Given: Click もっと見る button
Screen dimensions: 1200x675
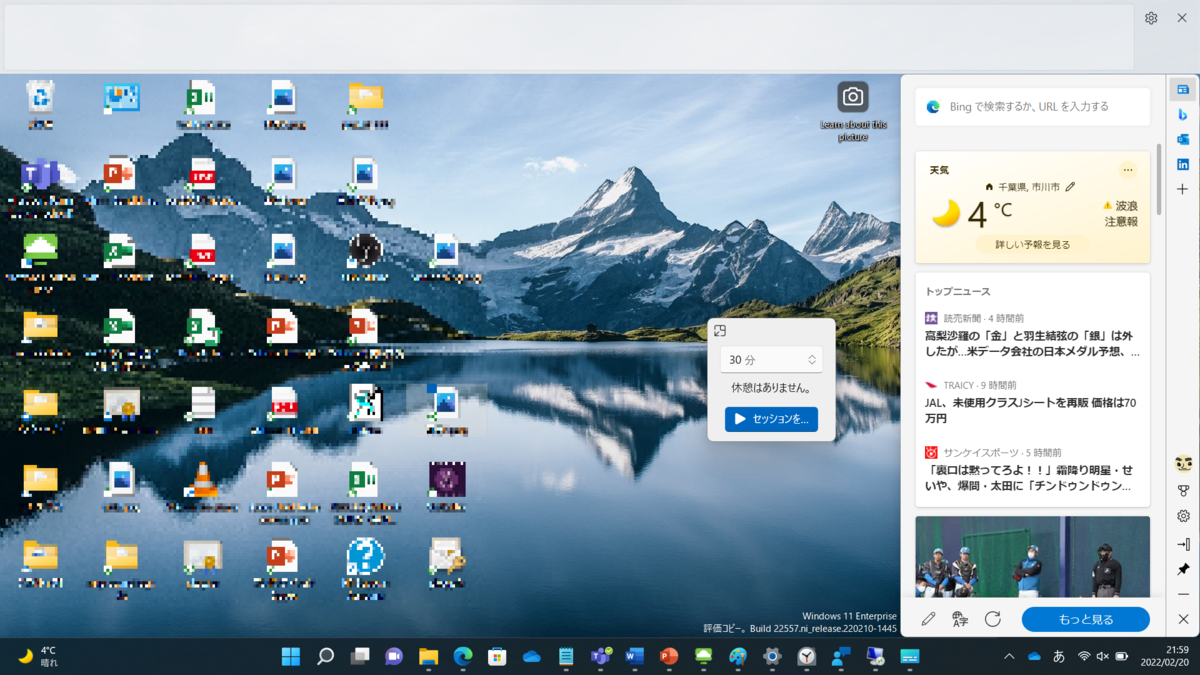Looking at the screenshot, I should coord(1085,619).
